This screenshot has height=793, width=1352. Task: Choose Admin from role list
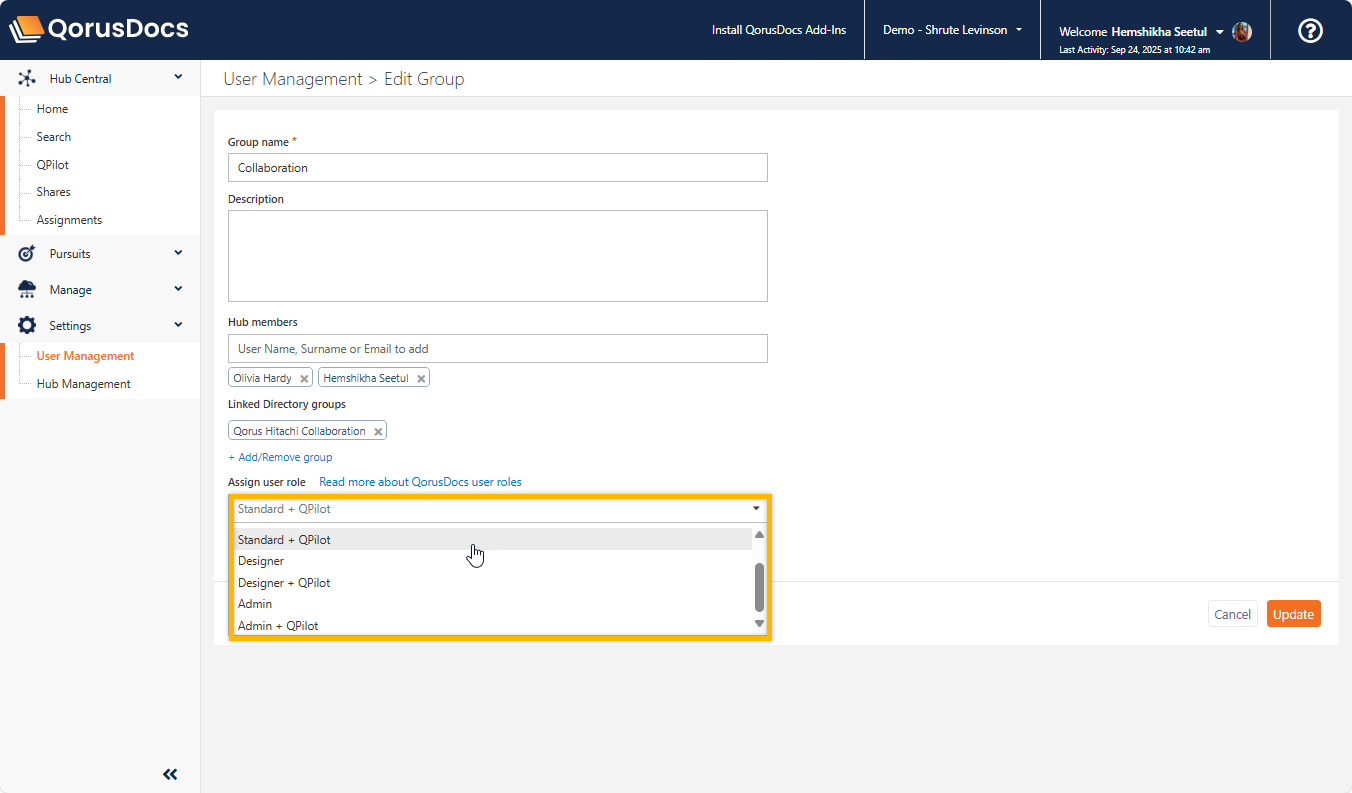255,604
